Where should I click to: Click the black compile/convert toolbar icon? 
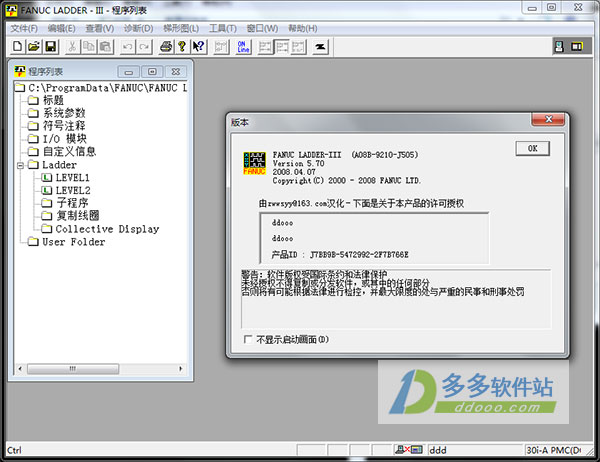tap(320, 46)
